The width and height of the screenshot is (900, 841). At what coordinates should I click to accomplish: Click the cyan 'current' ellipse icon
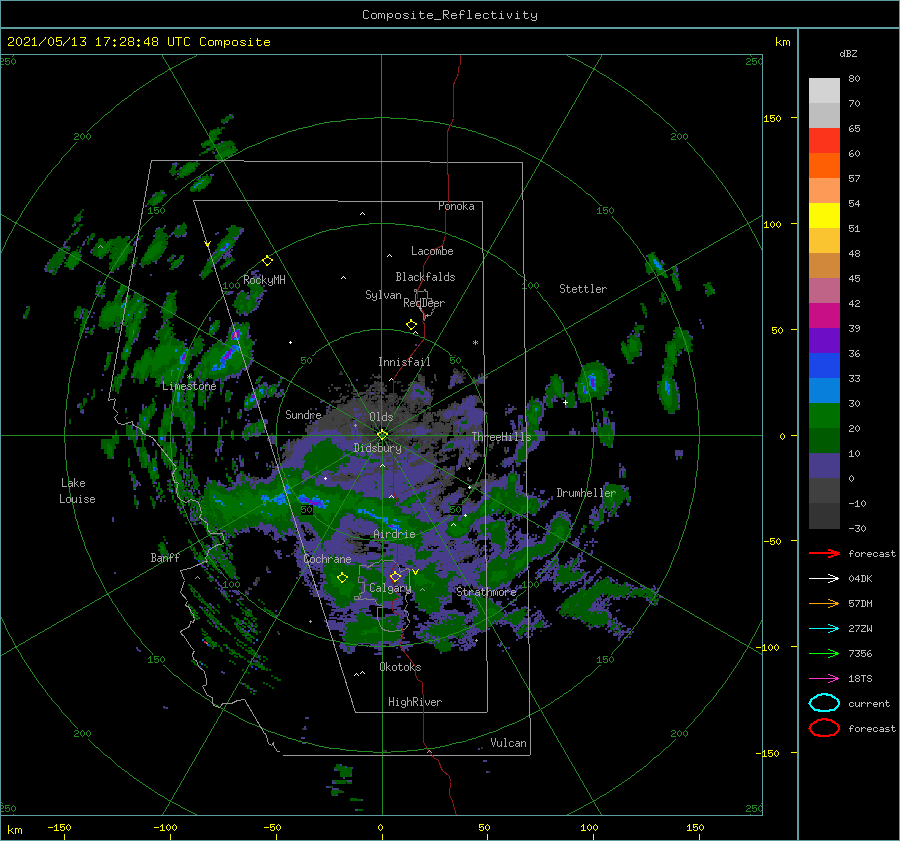coord(824,703)
